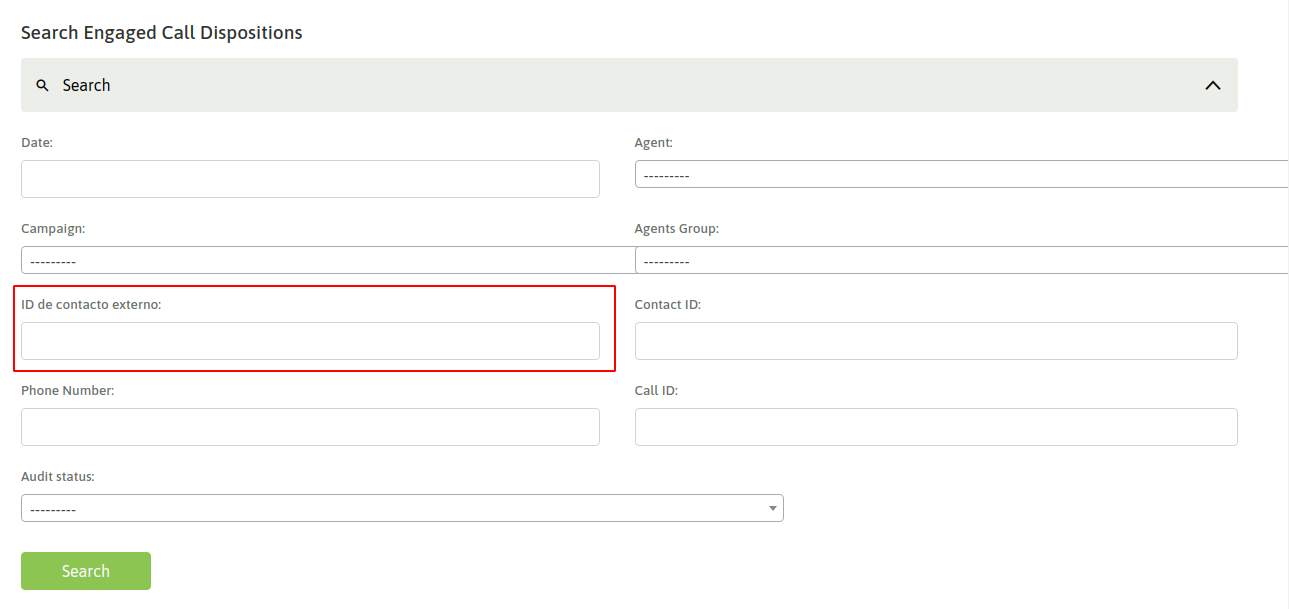Click the ID de contacto externo input field

pyautogui.click(x=310, y=341)
